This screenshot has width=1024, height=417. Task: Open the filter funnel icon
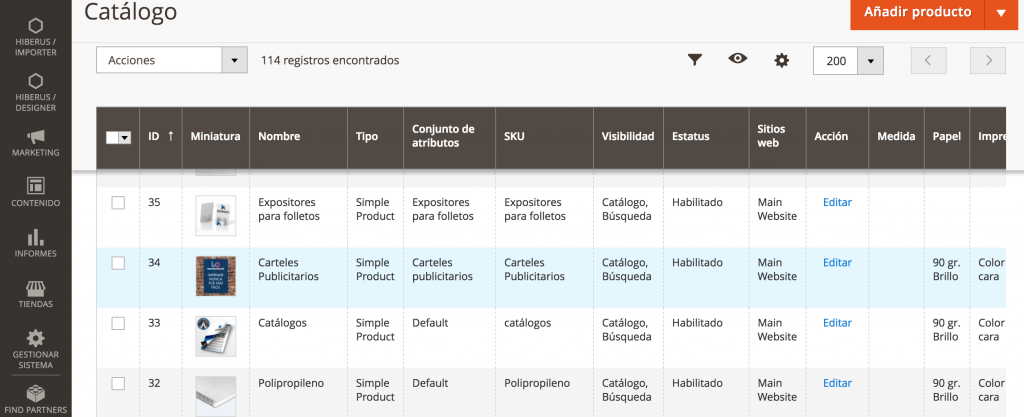point(694,60)
